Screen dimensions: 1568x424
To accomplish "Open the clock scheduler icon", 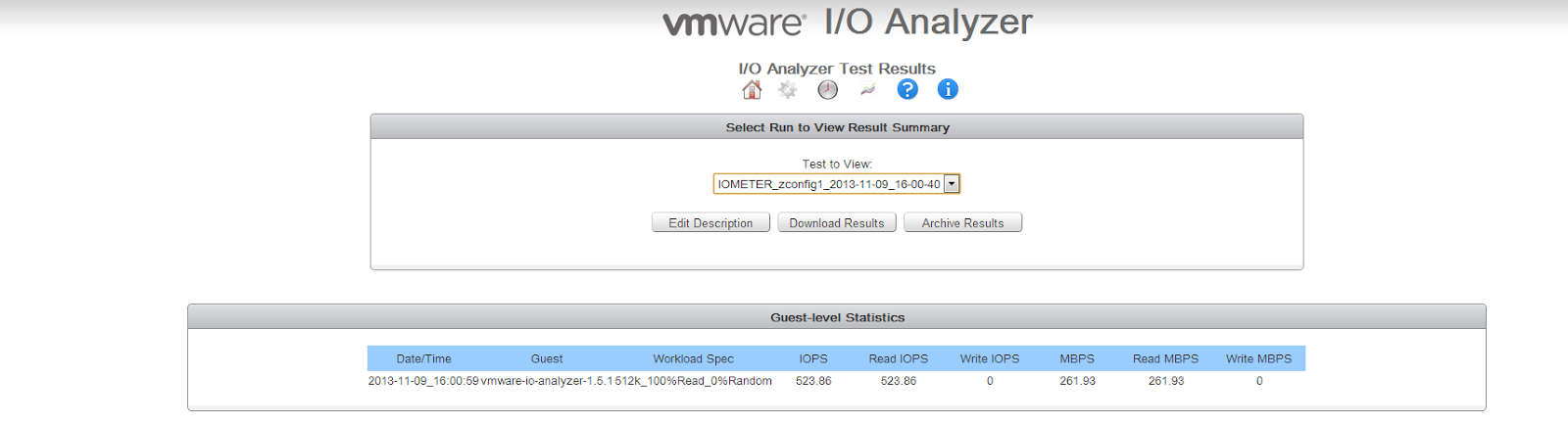I will tap(828, 90).
